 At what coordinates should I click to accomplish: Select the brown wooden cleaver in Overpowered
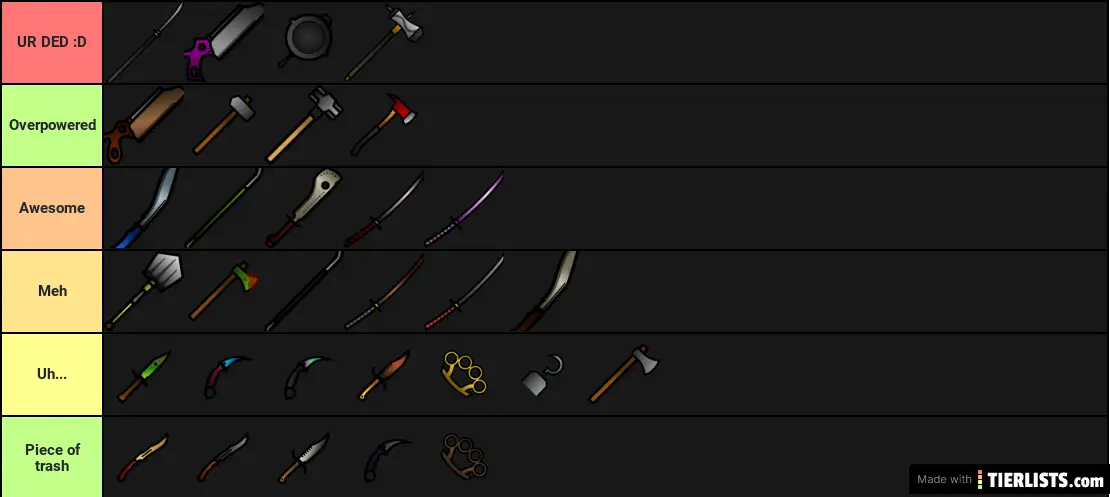[144, 125]
